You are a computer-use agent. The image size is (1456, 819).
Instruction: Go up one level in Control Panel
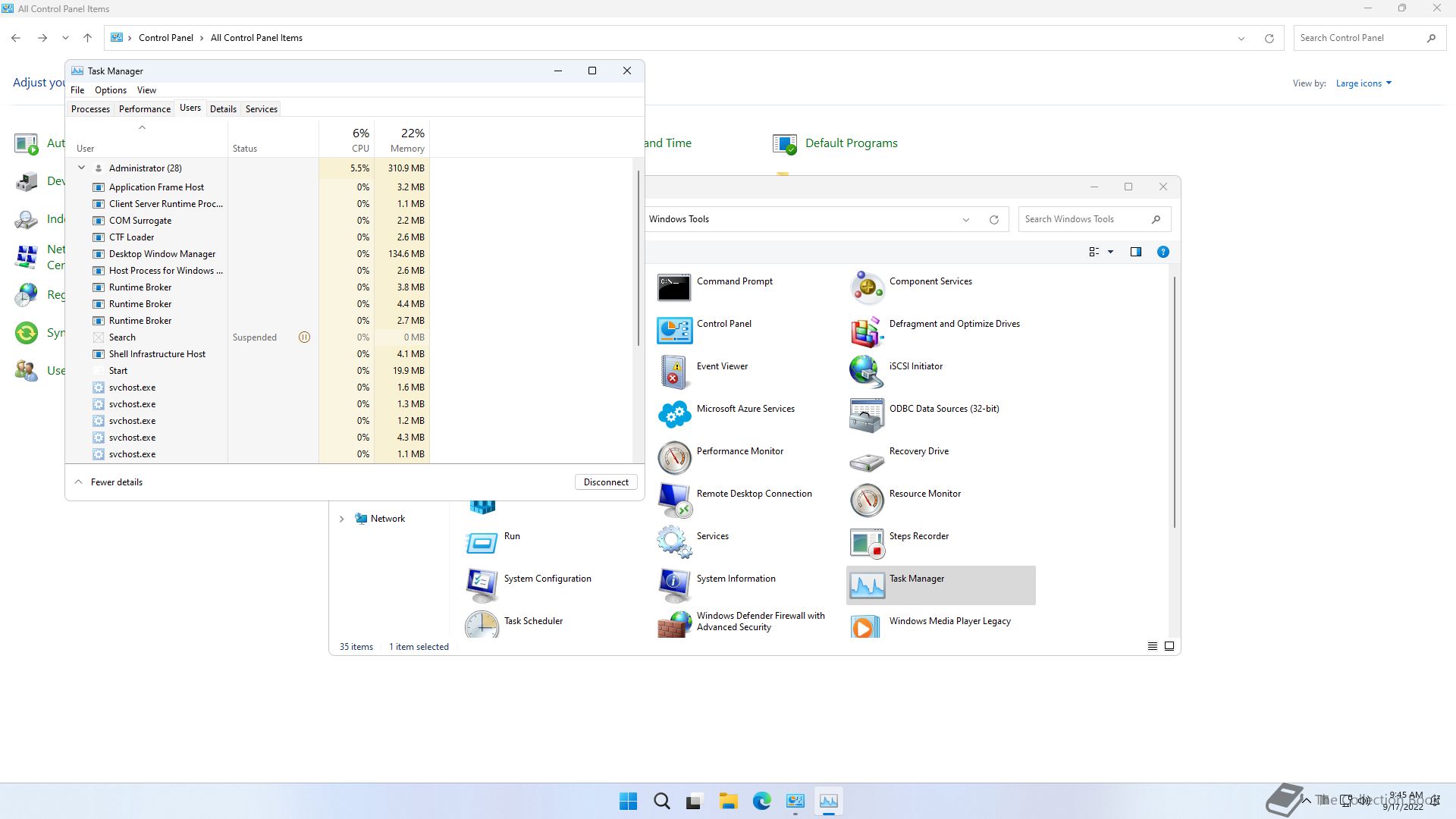click(x=87, y=38)
